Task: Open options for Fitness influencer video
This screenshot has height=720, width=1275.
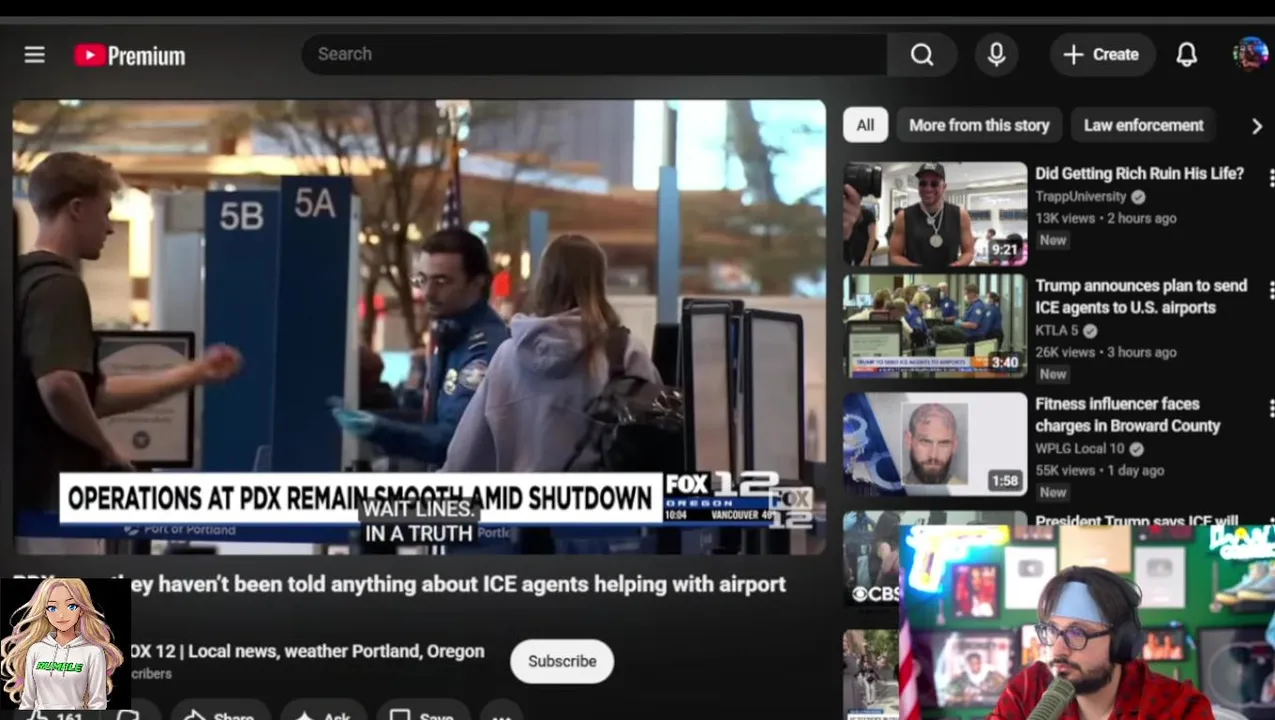Action: pos(1270,408)
